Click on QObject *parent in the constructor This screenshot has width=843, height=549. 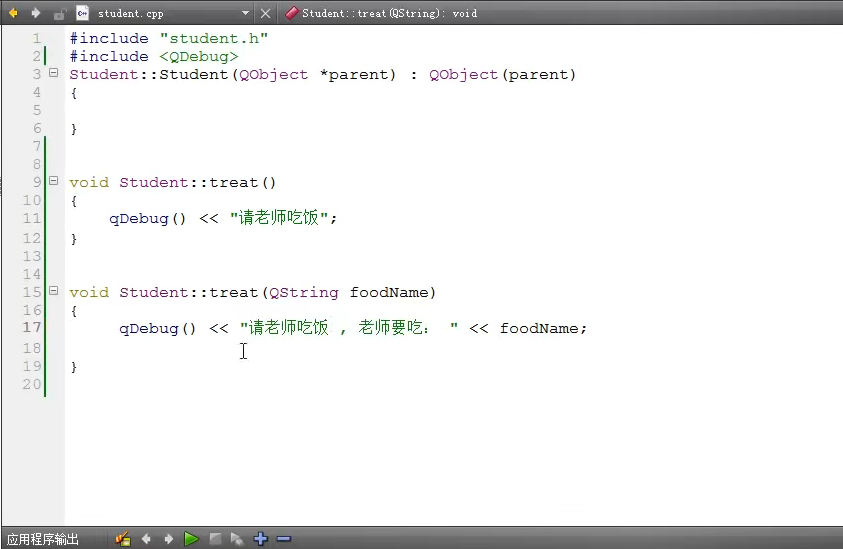(313, 75)
